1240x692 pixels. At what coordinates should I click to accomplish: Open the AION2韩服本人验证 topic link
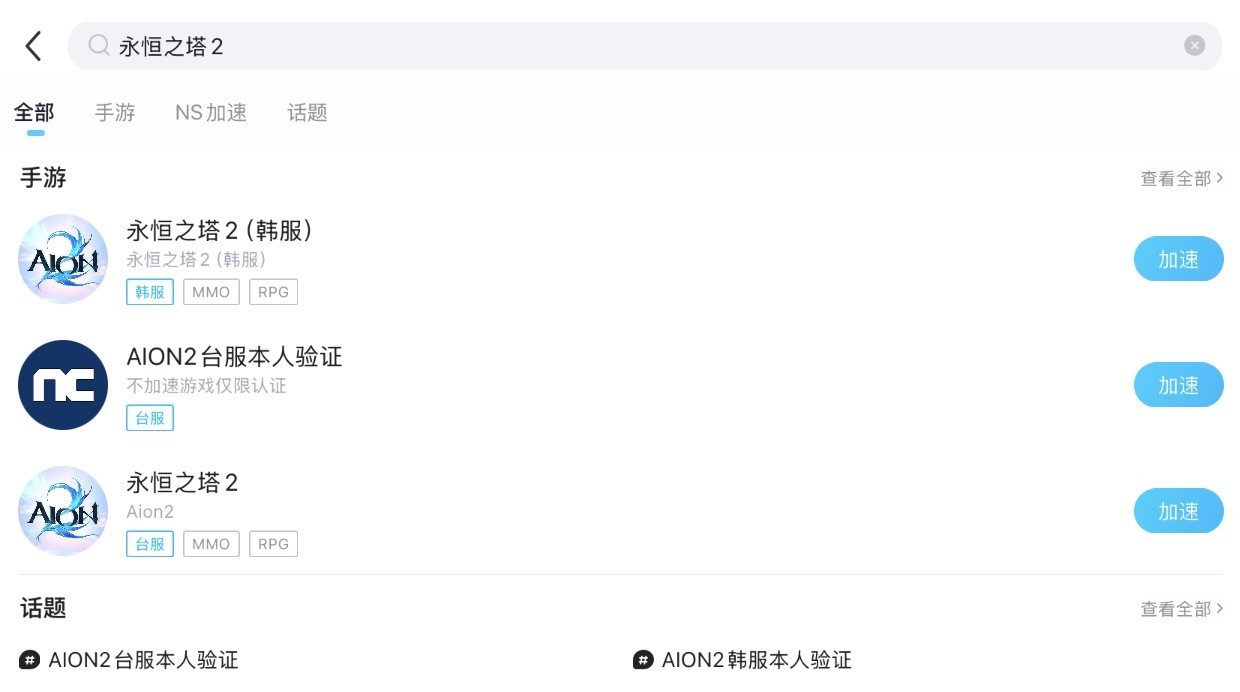point(756,660)
